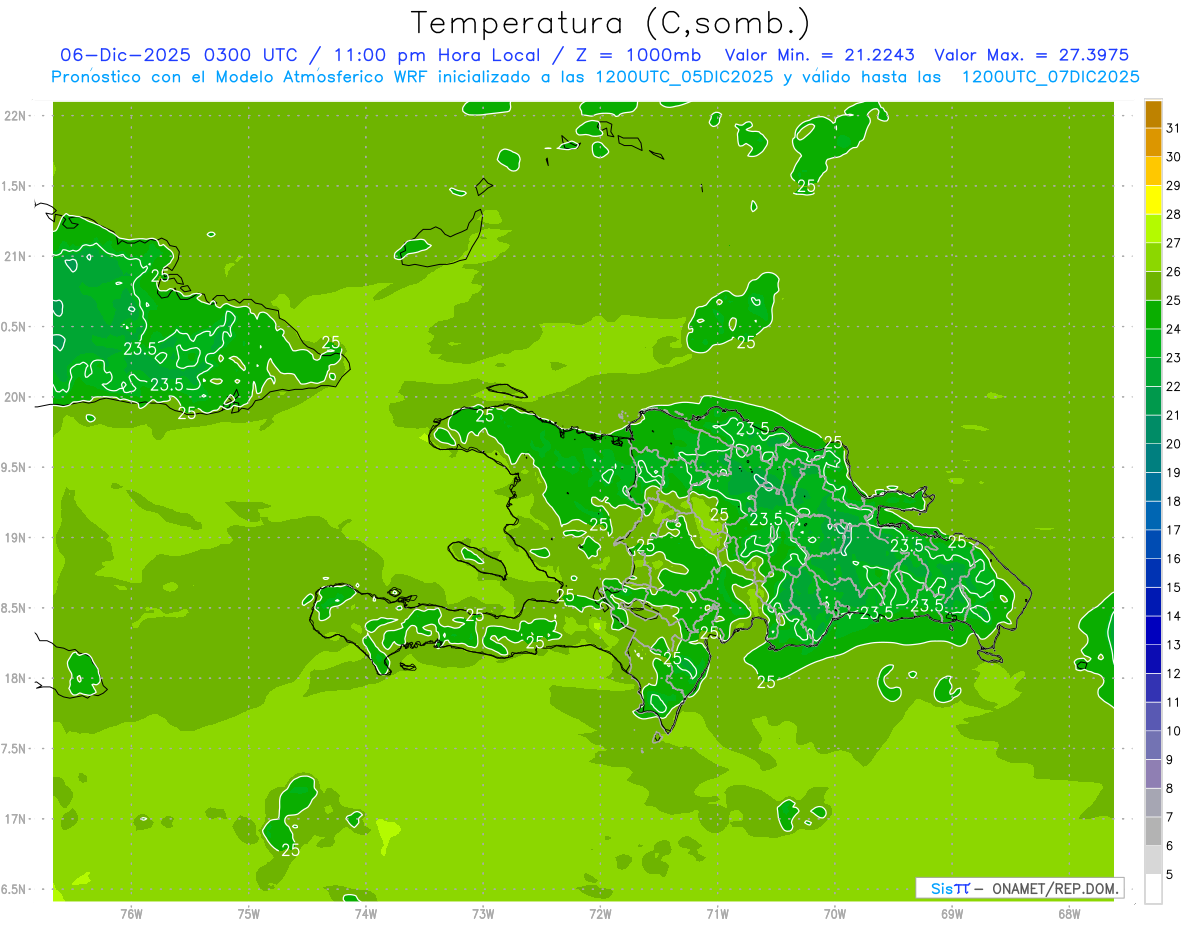1200x927 pixels.
Task: Click the 28 label on the color scale
Action: (x=1174, y=214)
